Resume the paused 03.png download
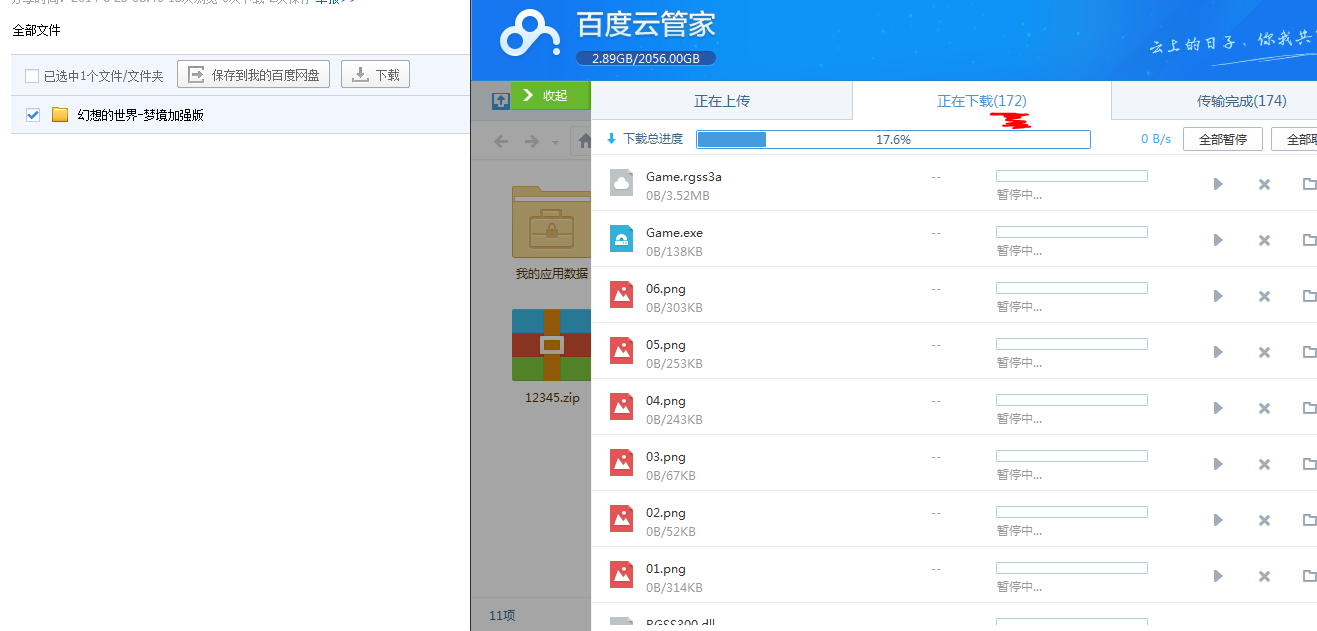Screen dimensions: 1317x631 tap(1218, 464)
